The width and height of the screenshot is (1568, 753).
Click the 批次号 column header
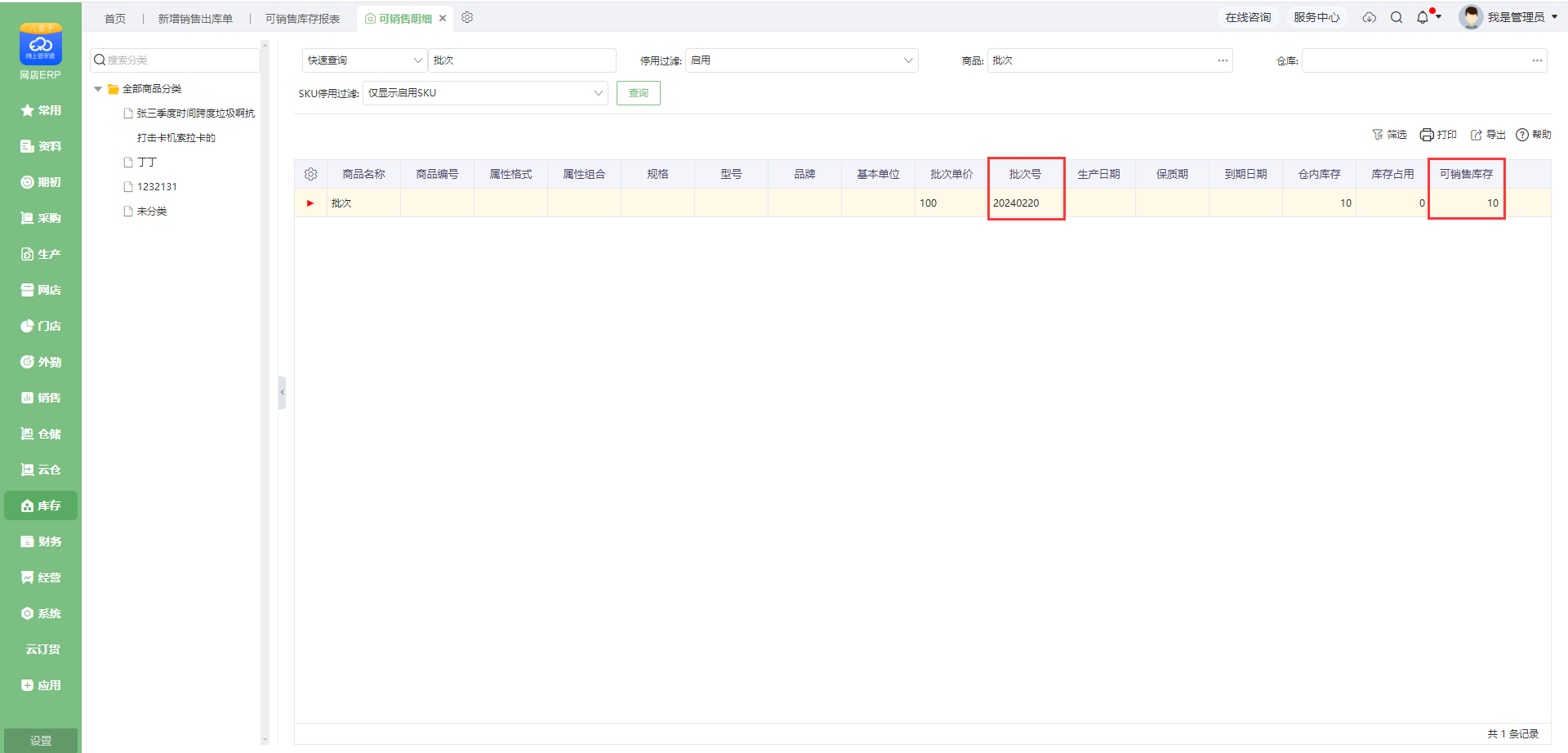coord(1025,174)
